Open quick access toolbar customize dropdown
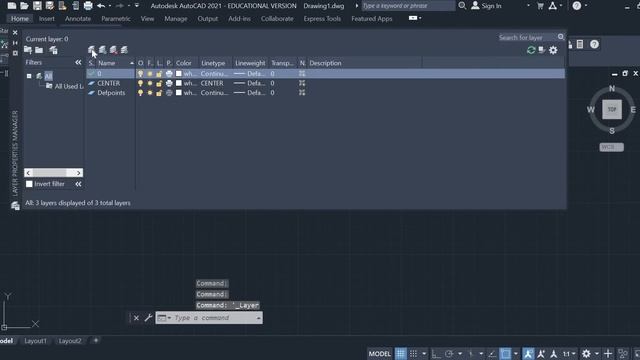Image resolution: width=640 pixels, height=360 pixels. (137, 6)
